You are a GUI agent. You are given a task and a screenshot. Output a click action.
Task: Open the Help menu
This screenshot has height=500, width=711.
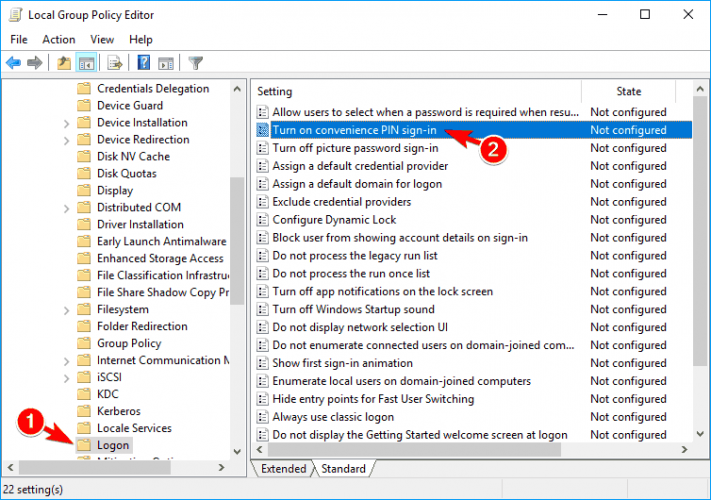point(141,39)
